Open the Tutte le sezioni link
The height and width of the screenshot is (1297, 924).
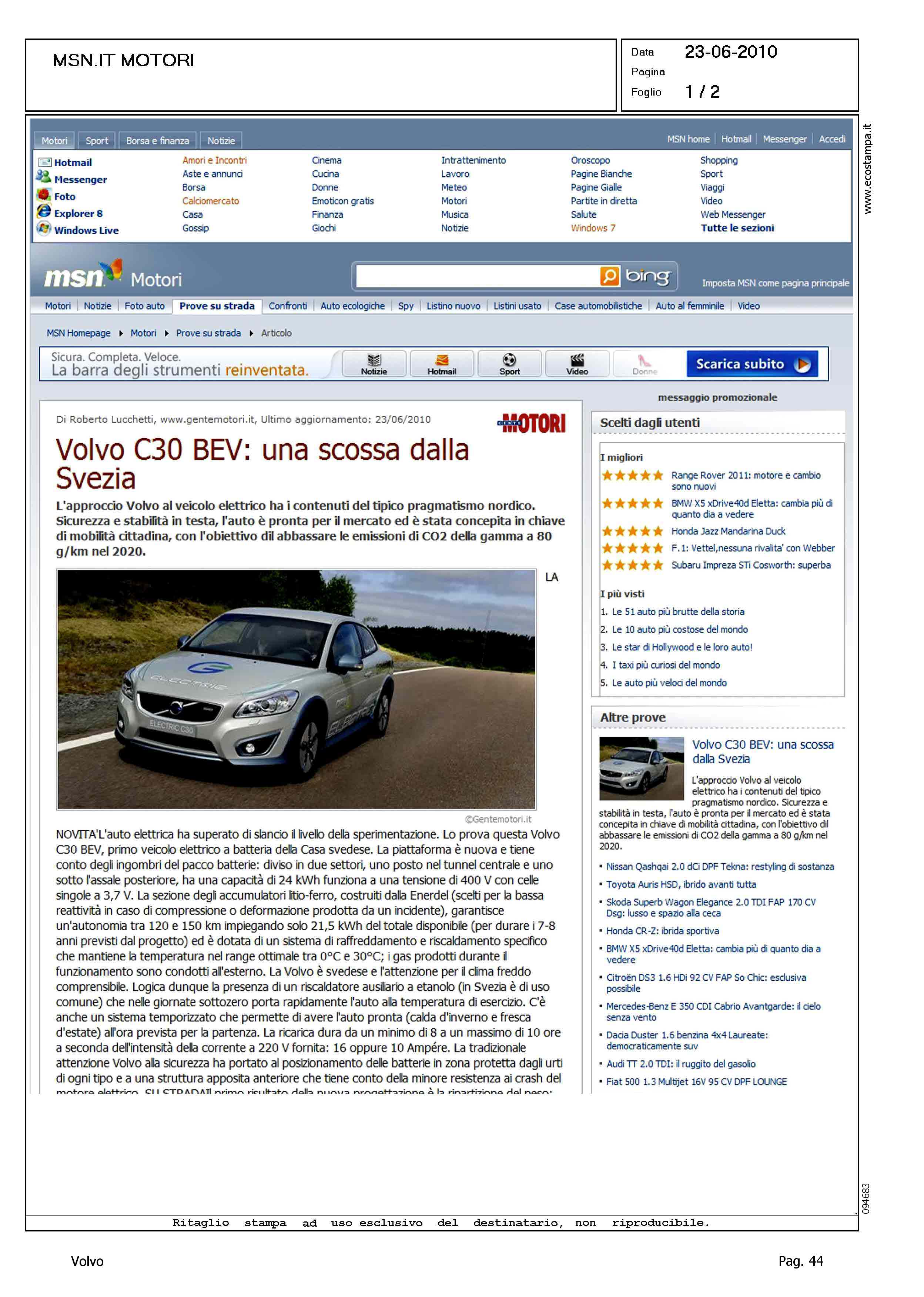pyautogui.click(x=737, y=228)
